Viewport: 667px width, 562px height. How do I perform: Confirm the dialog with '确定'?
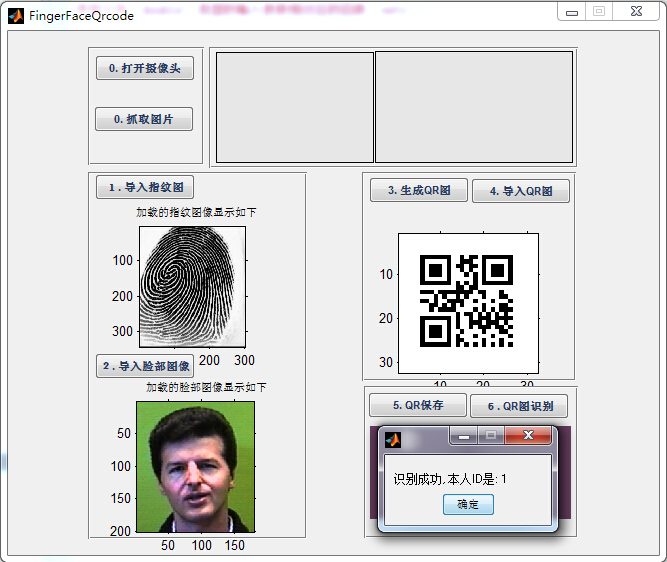pos(468,505)
